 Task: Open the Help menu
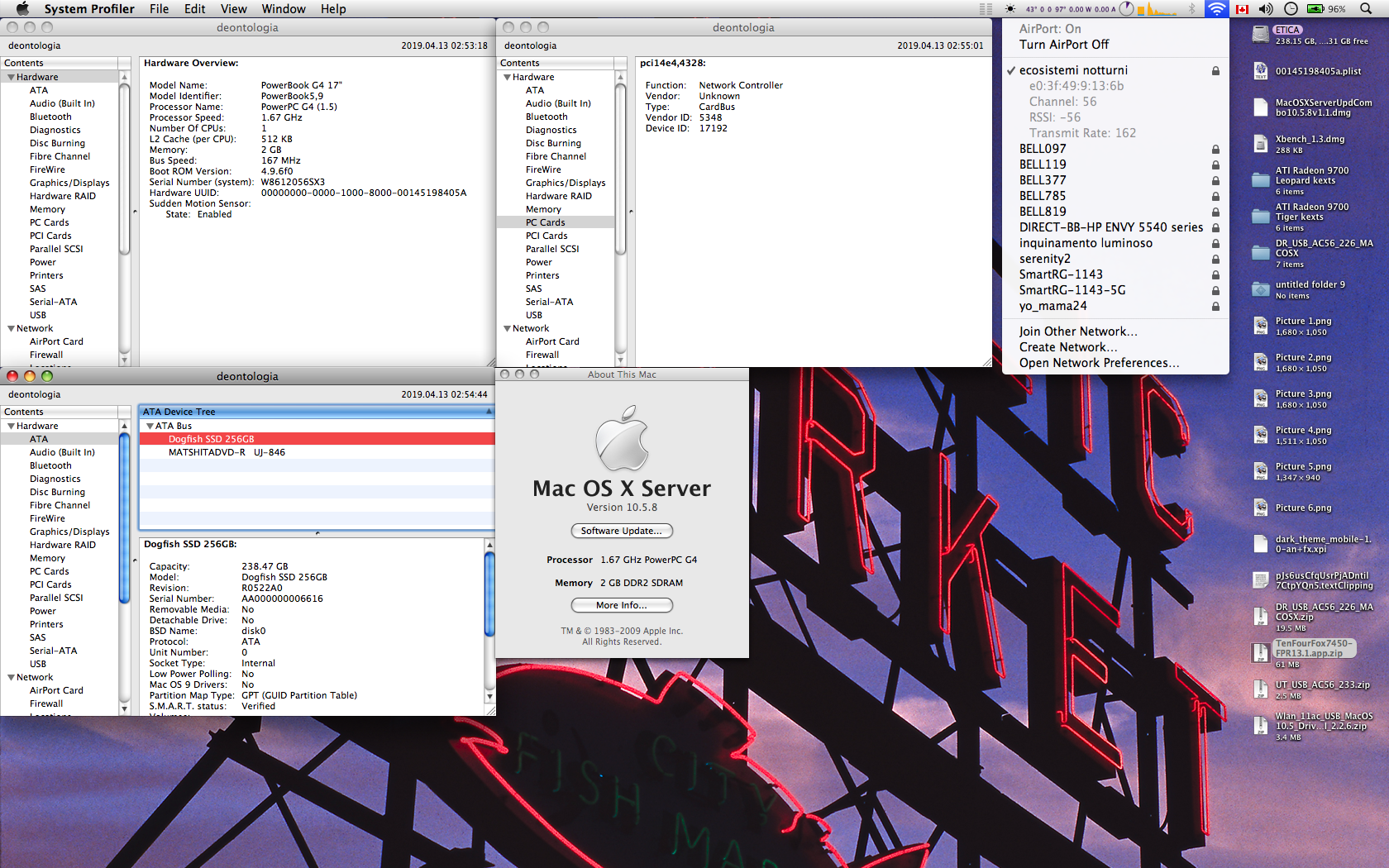coord(333,9)
